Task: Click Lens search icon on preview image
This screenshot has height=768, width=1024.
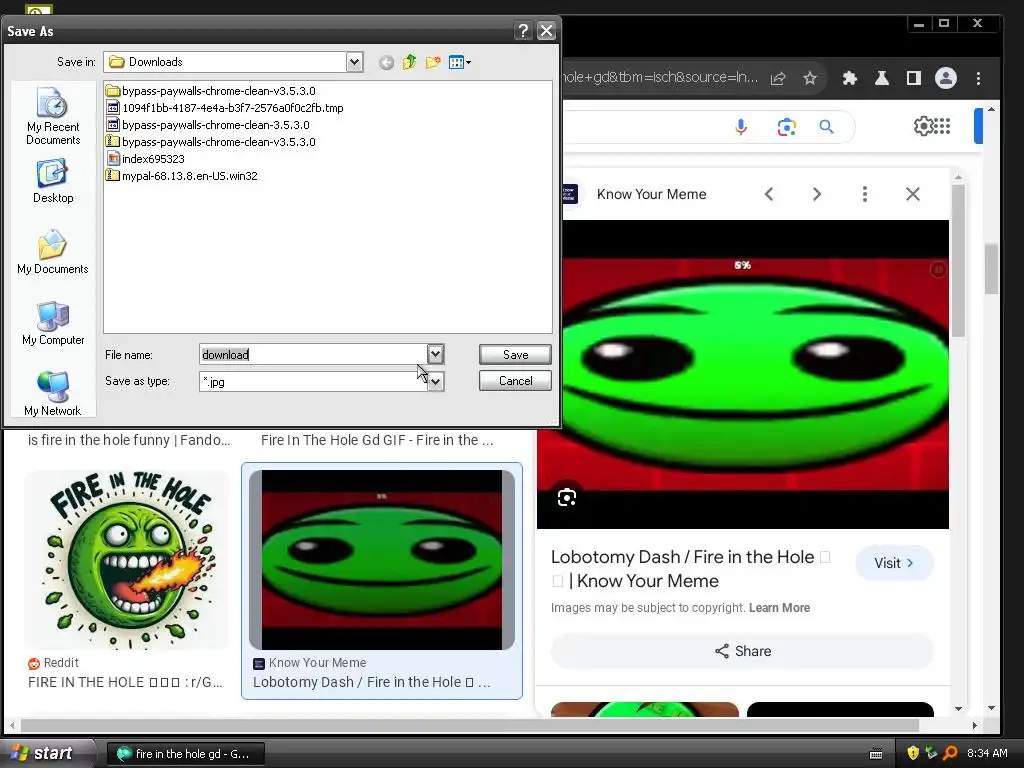Action: [x=567, y=498]
